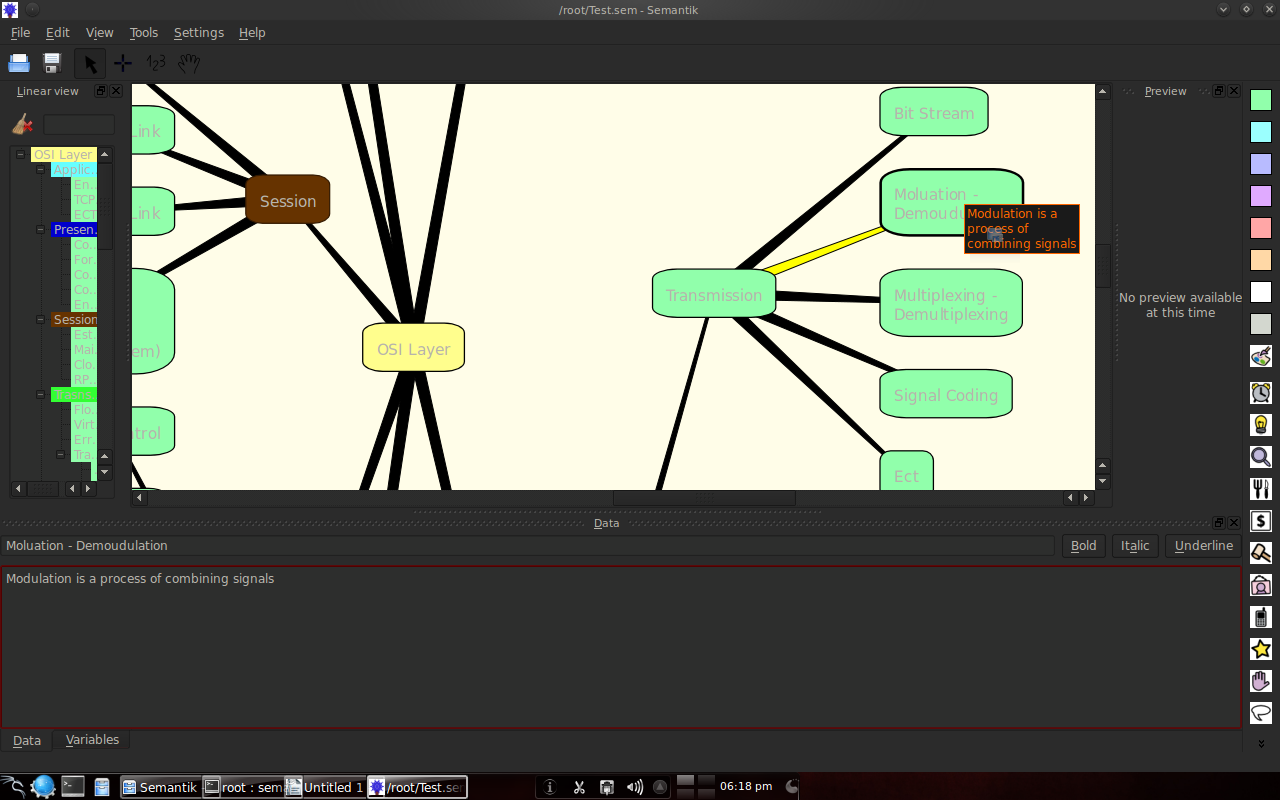This screenshot has width=1280, height=800.
Task: Click the volume speaker tray icon
Action: tap(634, 787)
